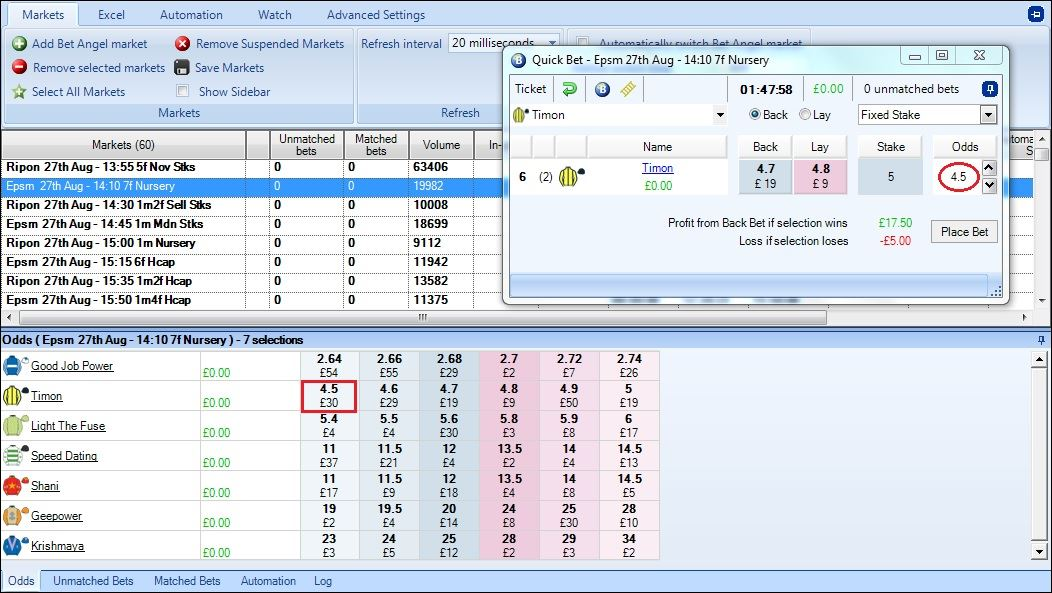Click Timon's 4.5 £30 back price cell

coord(329,396)
